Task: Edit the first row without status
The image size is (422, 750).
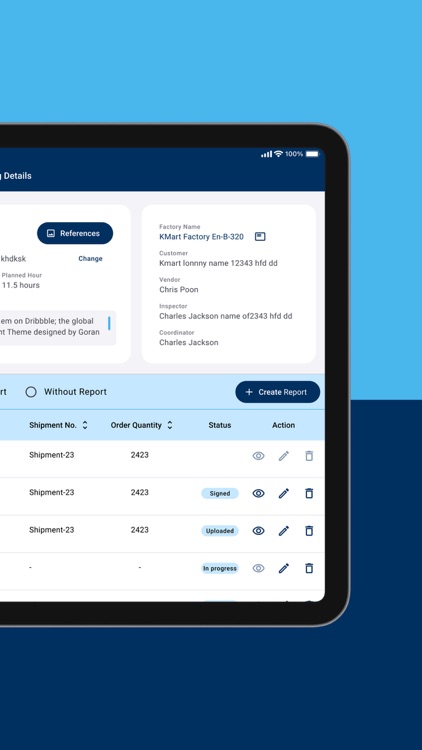Action: pos(284,456)
